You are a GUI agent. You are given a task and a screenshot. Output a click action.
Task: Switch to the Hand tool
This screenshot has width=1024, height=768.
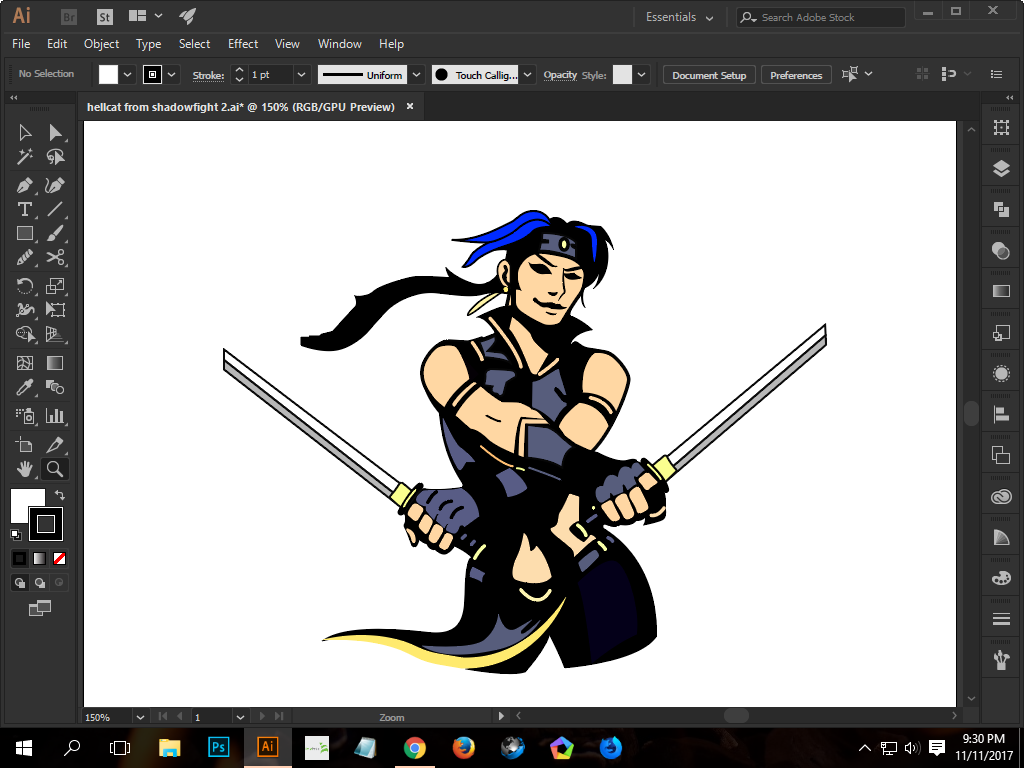pyautogui.click(x=25, y=468)
